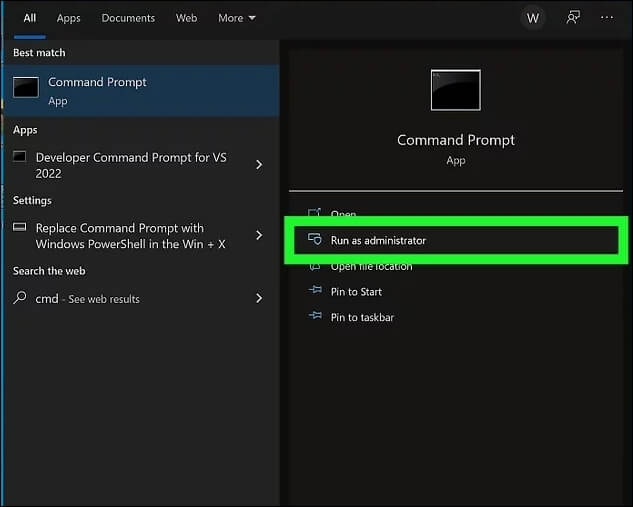The width and height of the screenshot is (633, 507).
Task: Click the Pin to Start pin icon
Action: [314, 292]
